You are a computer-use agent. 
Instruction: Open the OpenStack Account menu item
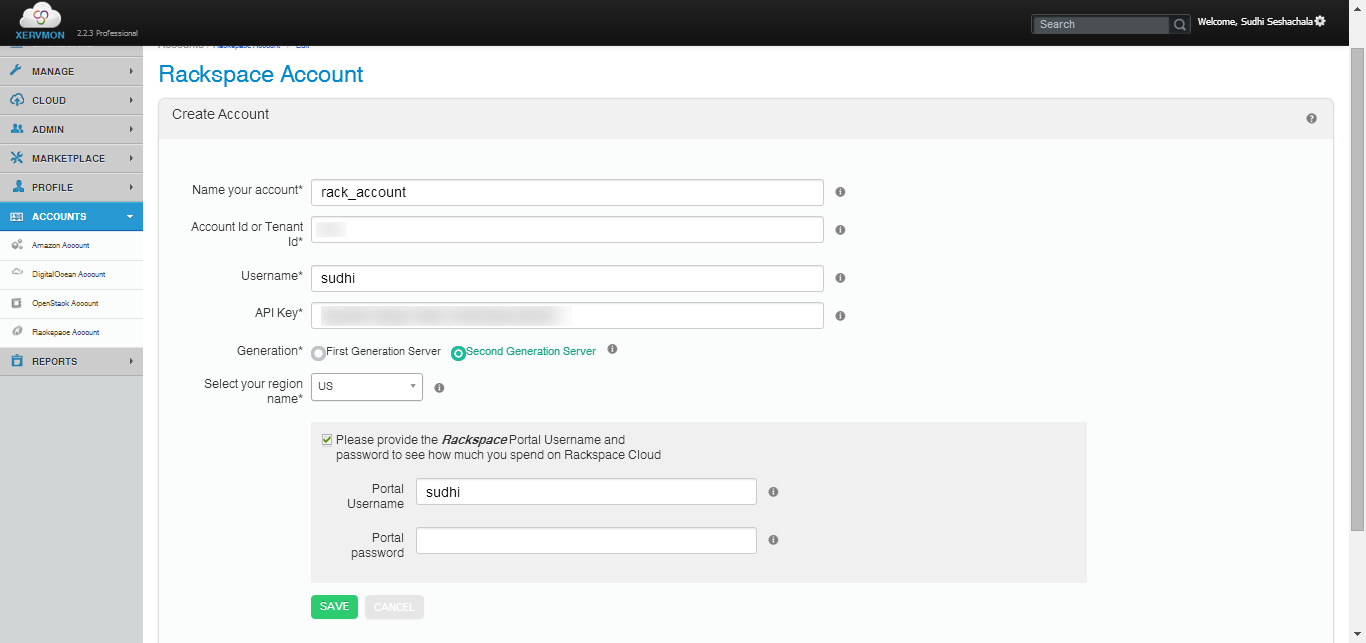point(64,303)
